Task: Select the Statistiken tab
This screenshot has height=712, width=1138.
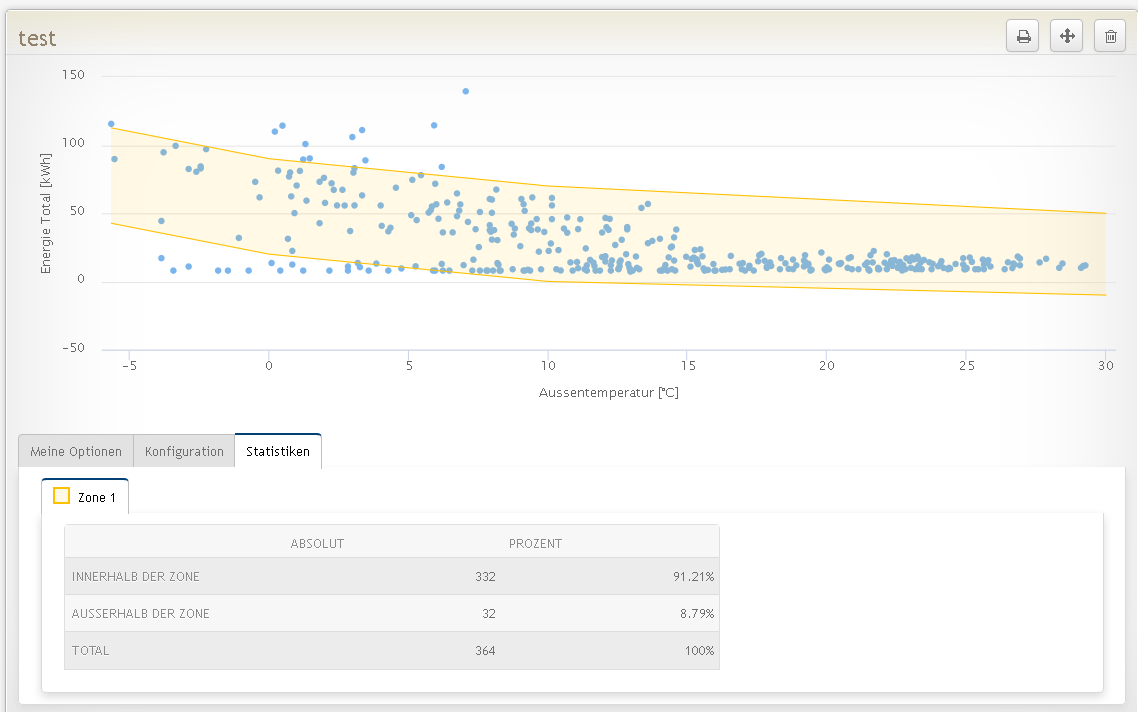Action: pos(278,451)
